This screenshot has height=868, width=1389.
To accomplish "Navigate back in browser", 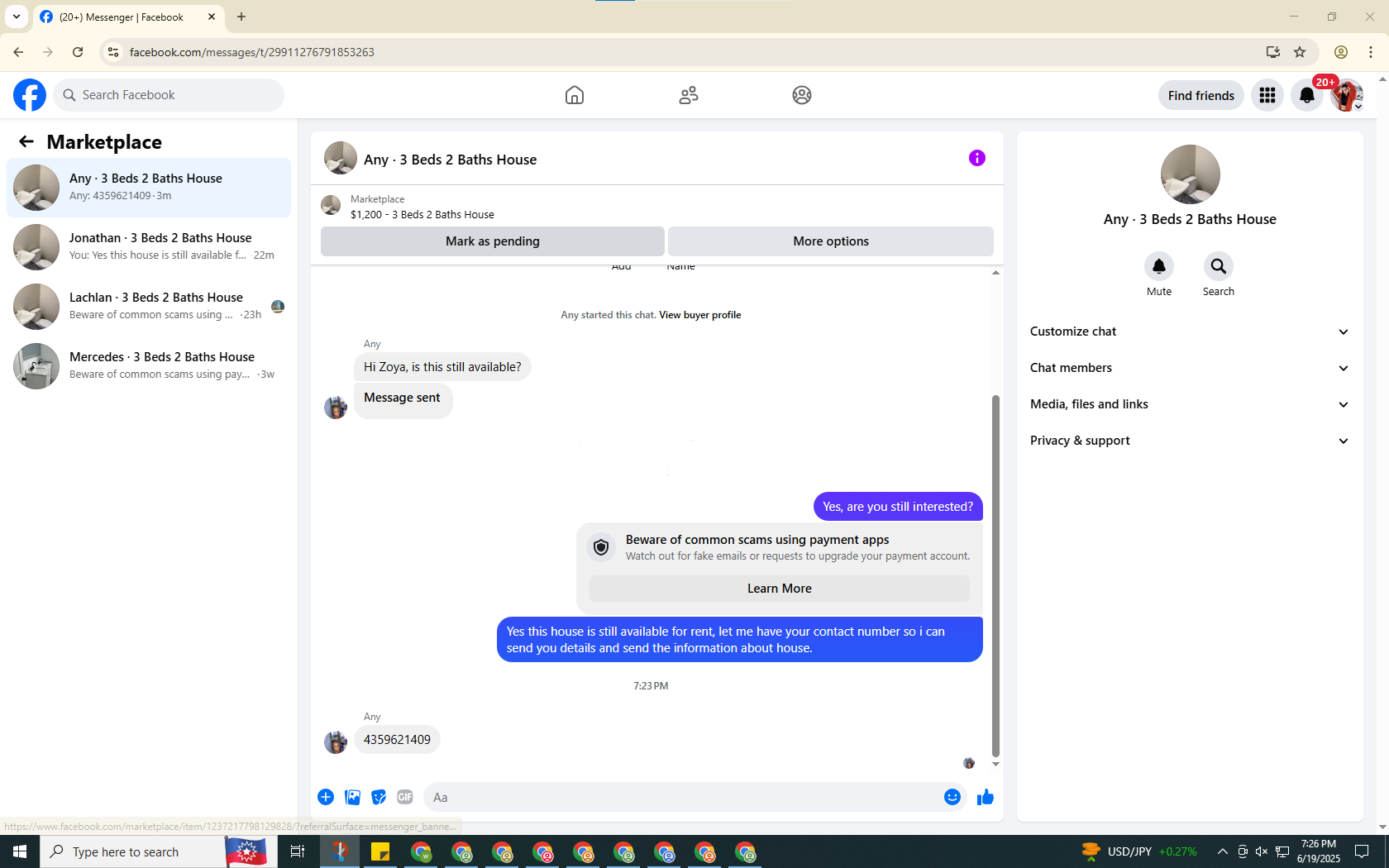I will click(18, 52).
